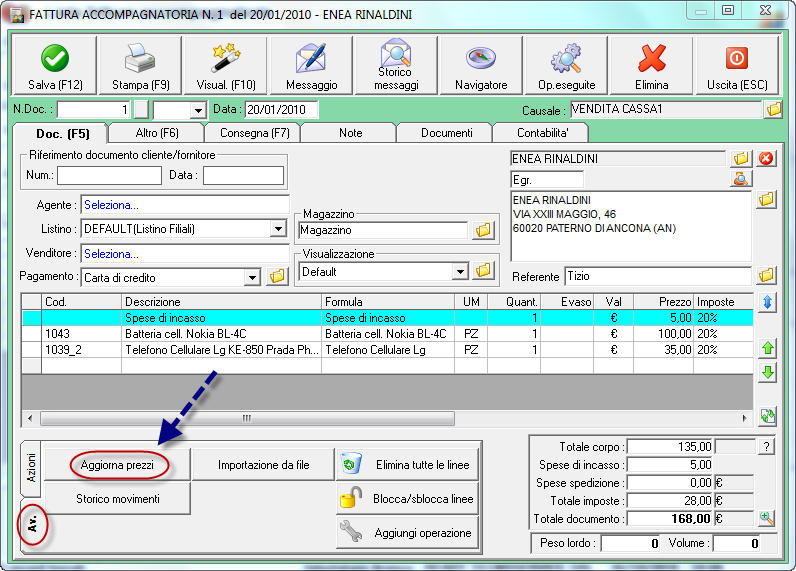The image size is (796, 571).
Task: Expand the Pagamento dropdown
Action: [252, 277]
